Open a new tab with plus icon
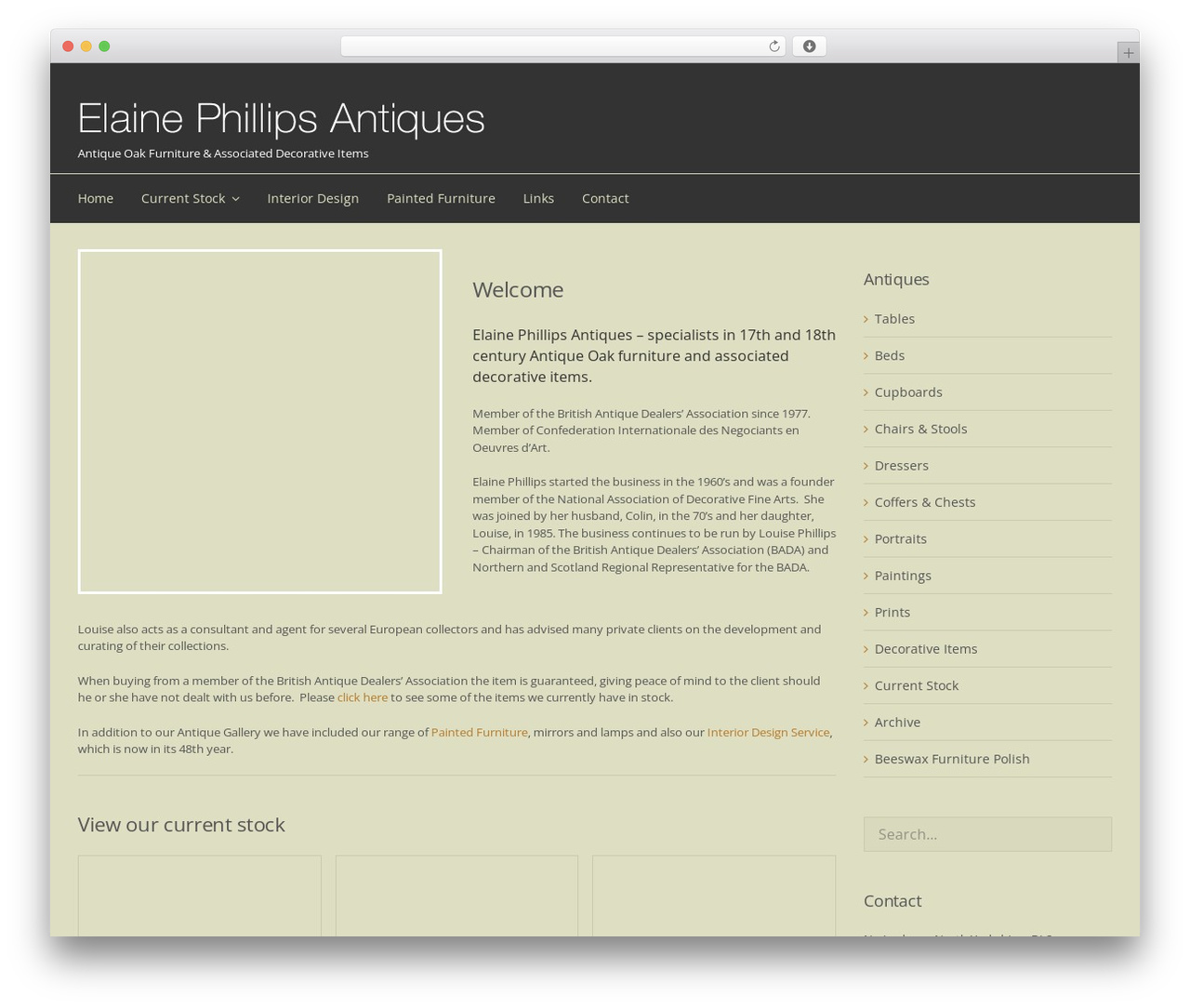The height and width of the screenshot is (1008, 1190). coord(1128,53)
